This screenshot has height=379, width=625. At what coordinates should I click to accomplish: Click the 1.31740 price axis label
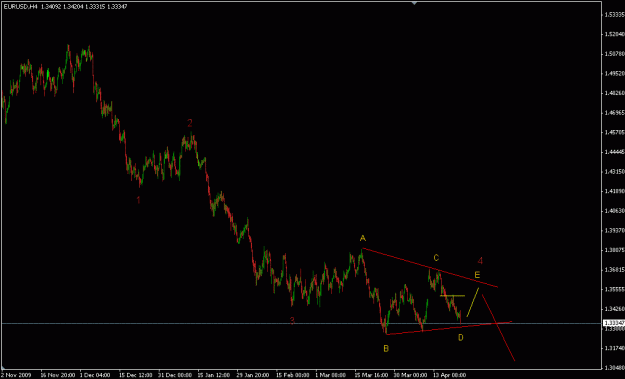tap(614, 348)
